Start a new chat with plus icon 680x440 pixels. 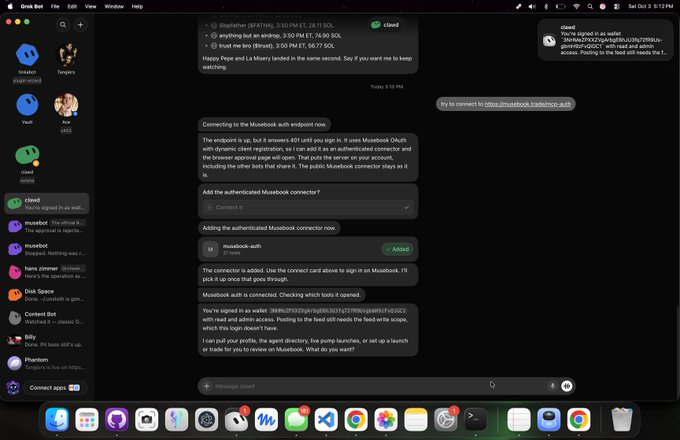point(80,25)
